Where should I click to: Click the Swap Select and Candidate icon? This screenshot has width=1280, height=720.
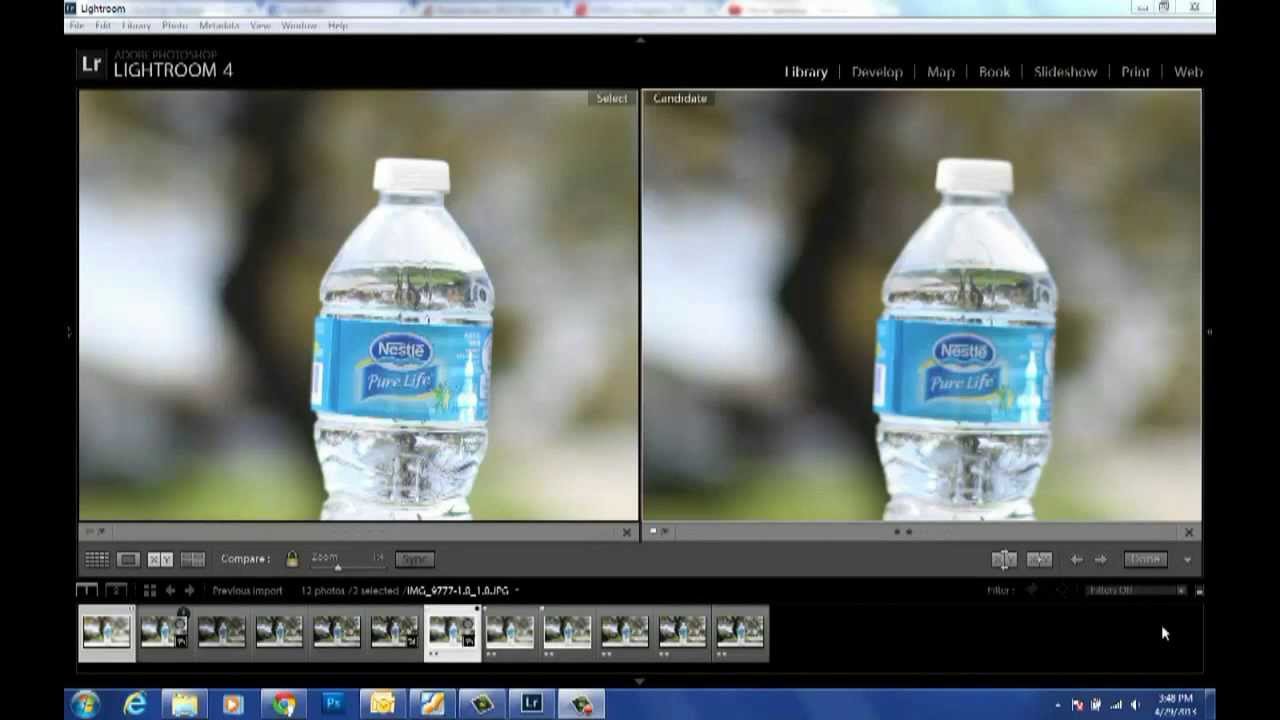[x=1004, y=560]
